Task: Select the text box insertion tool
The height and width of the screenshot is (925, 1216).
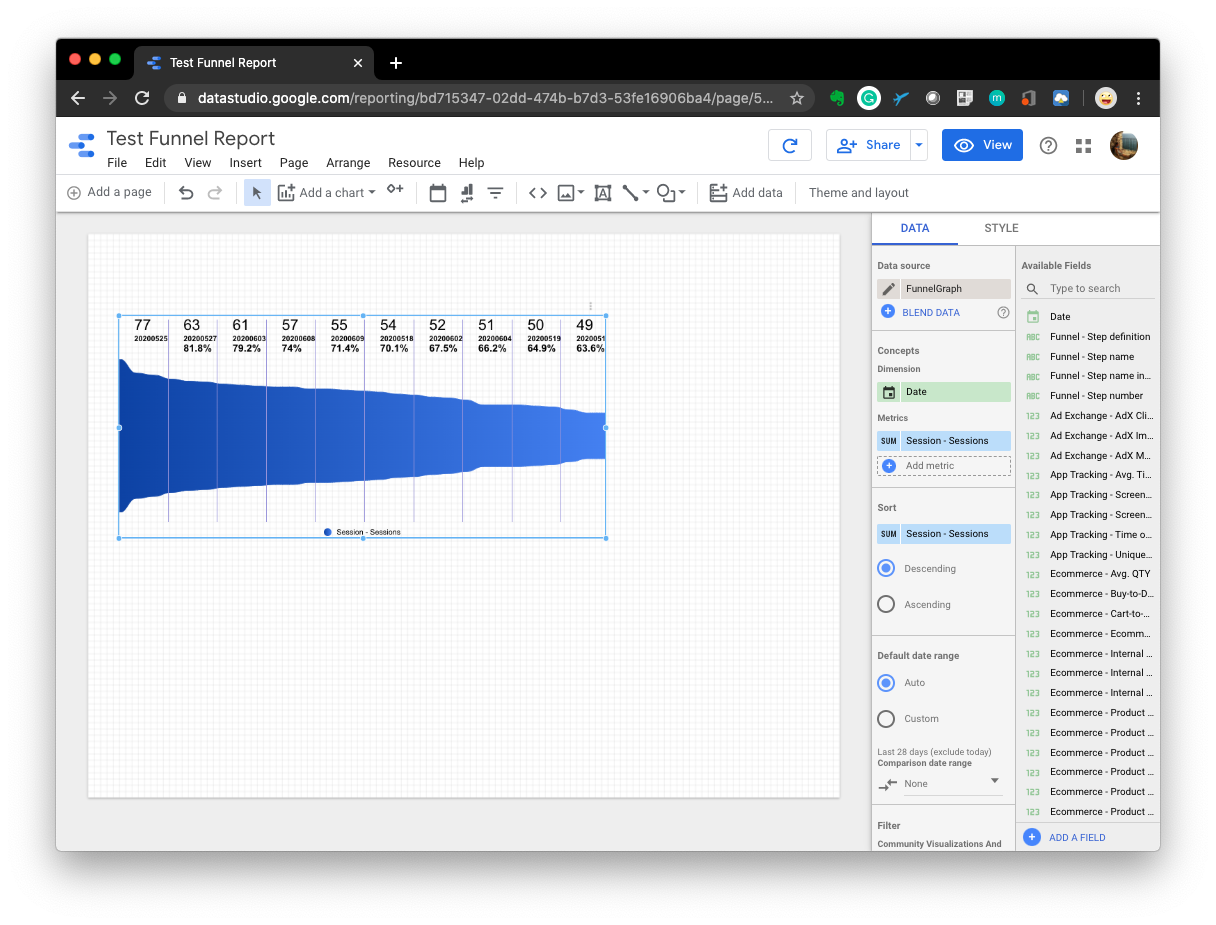Action: (x=602, y=192)
